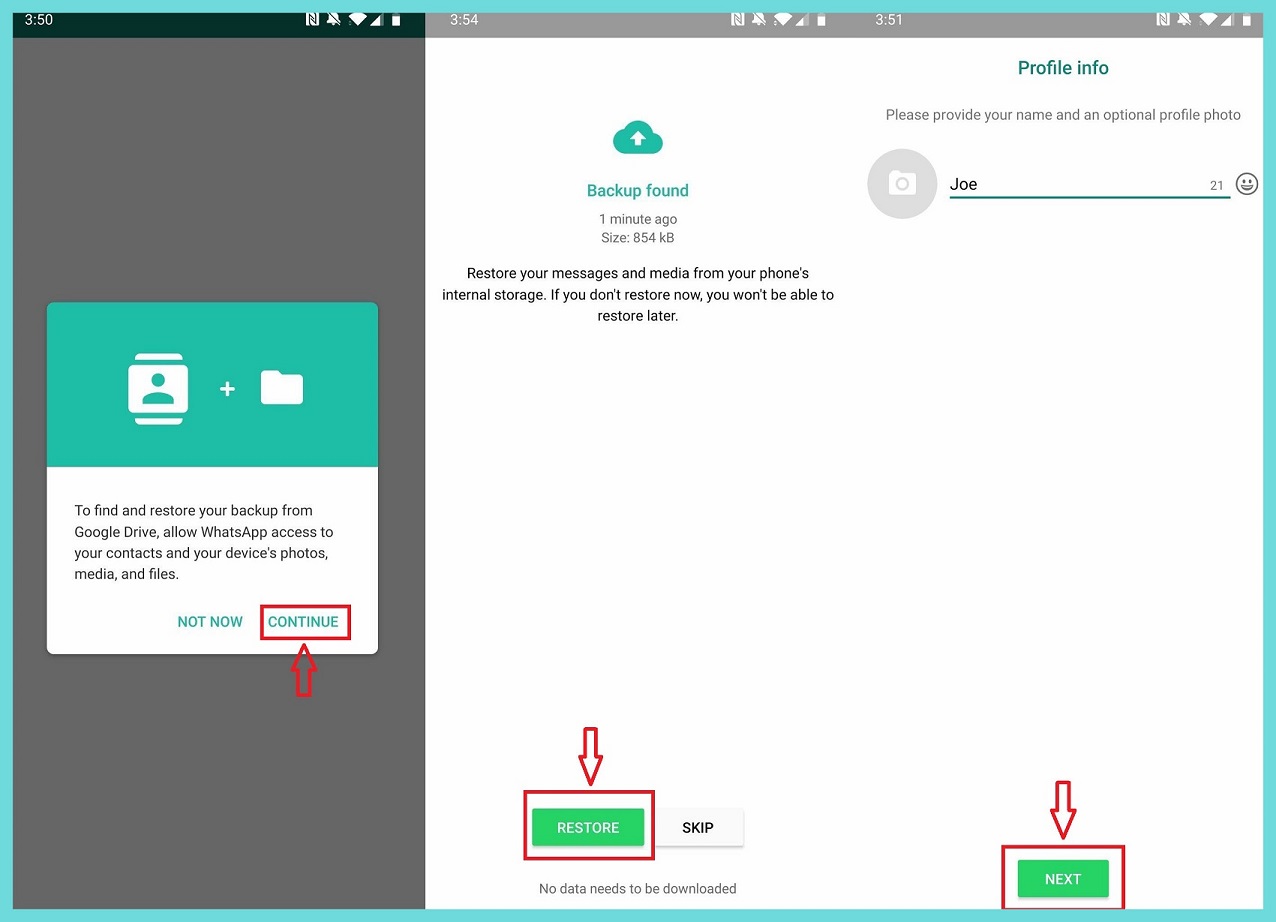The height and width of the screenshot is (922, 1276).
Task: Tap NFC icon in right screen status bar
Action: [1162, 19]
